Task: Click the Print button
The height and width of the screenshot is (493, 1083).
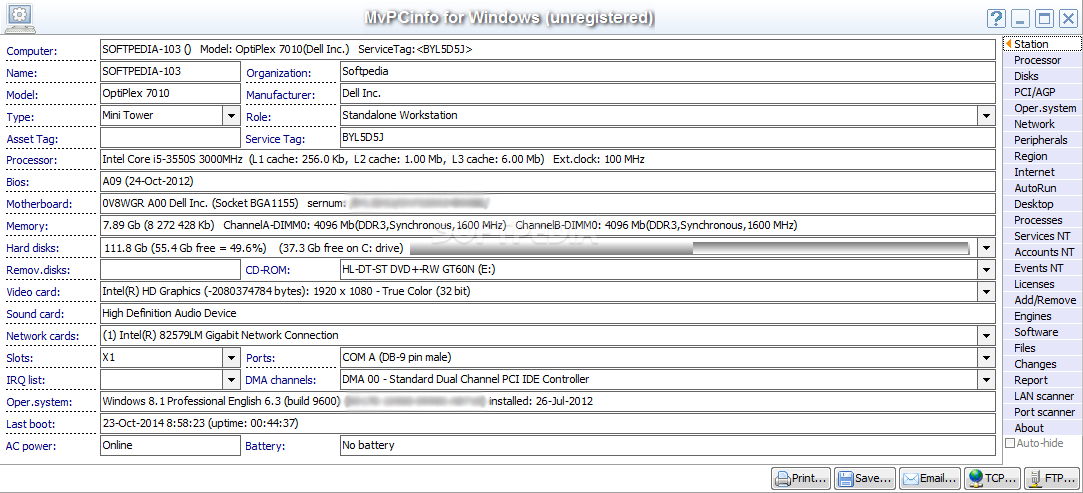Action: (801, 477)
